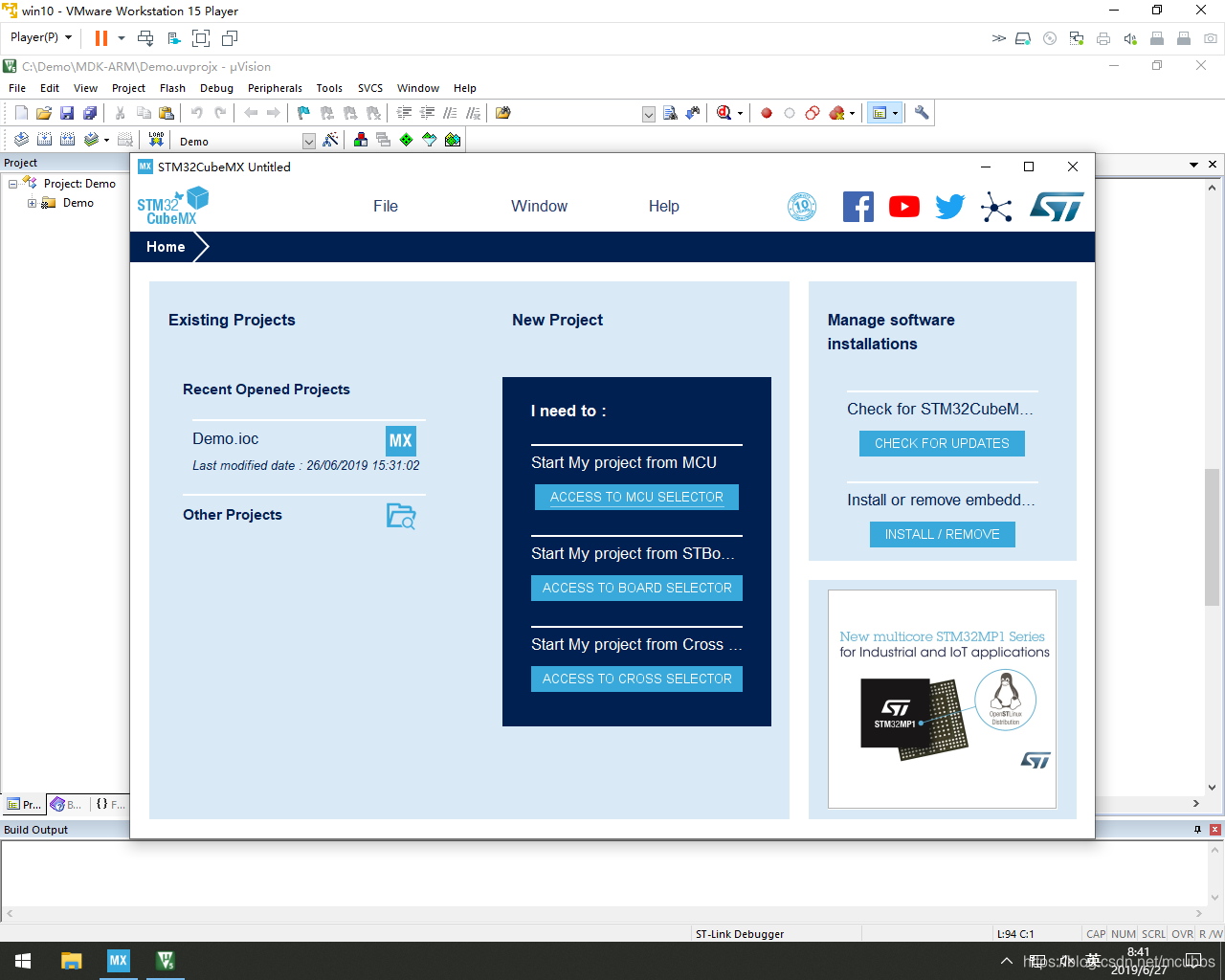The height and width of the screenshot is (980, 1225).
Task: Open File Explorer from the taskbar
Action: pos(71,961)
